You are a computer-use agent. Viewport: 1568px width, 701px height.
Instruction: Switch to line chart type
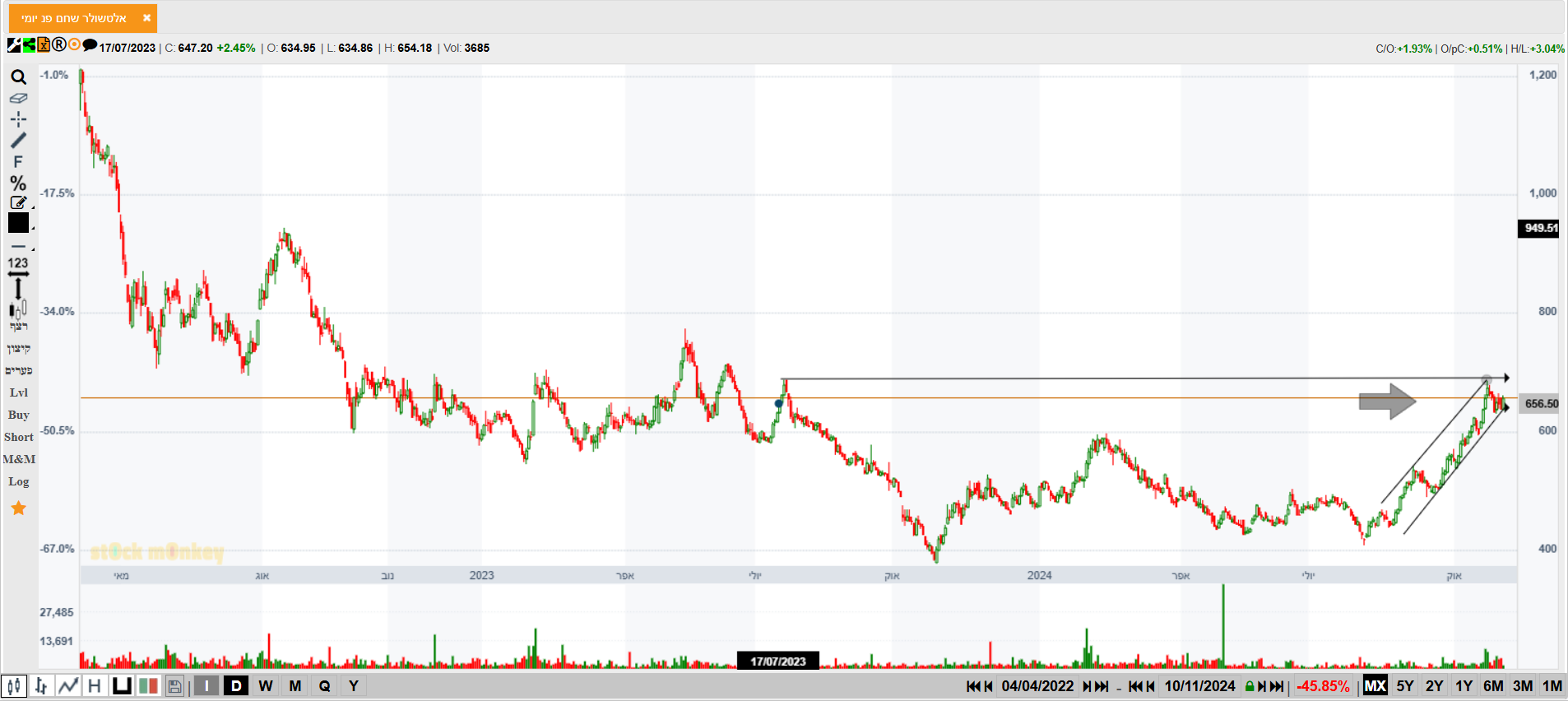(x=68, y=685)
